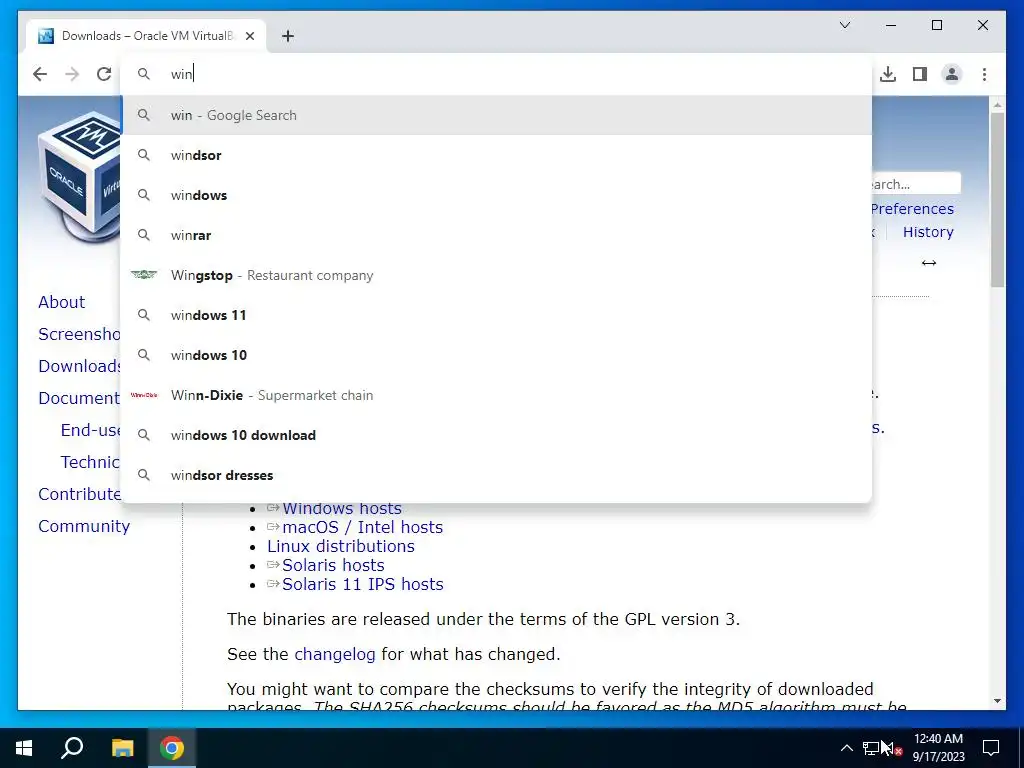
Task: Select the Downloads – Oracle VM VirtualBox tab
Action: point(146,36)
